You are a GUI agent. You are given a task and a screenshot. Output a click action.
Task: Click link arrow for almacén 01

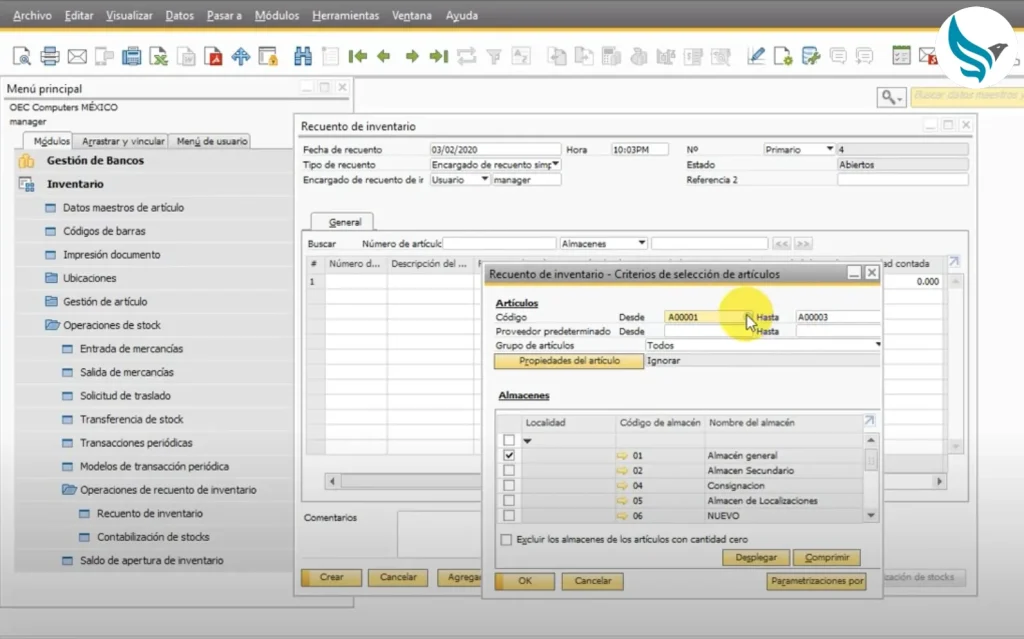point(622,455)
